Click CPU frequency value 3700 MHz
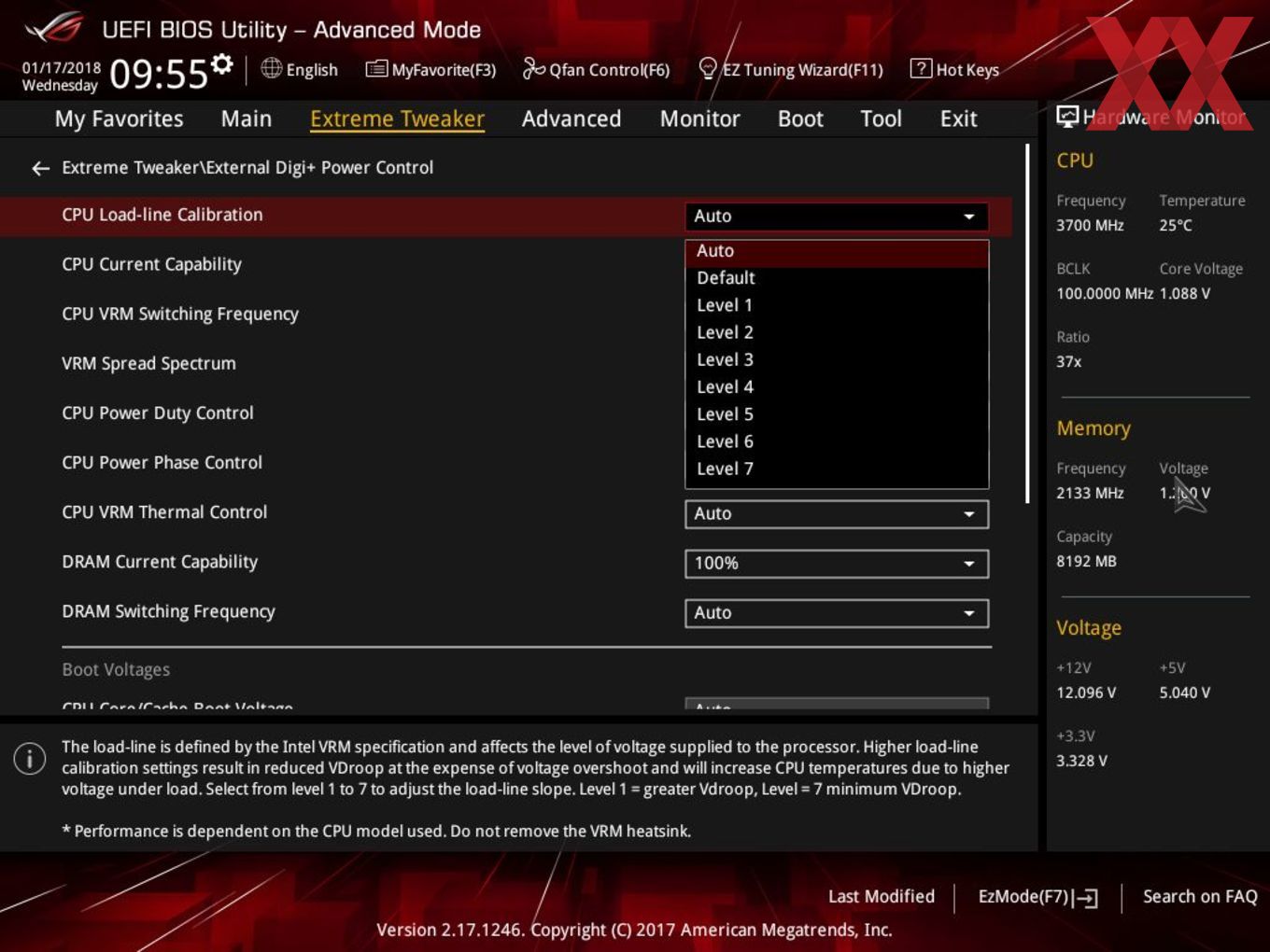The height and width of the screenshot is (952, 1270). click(1090, 225)
